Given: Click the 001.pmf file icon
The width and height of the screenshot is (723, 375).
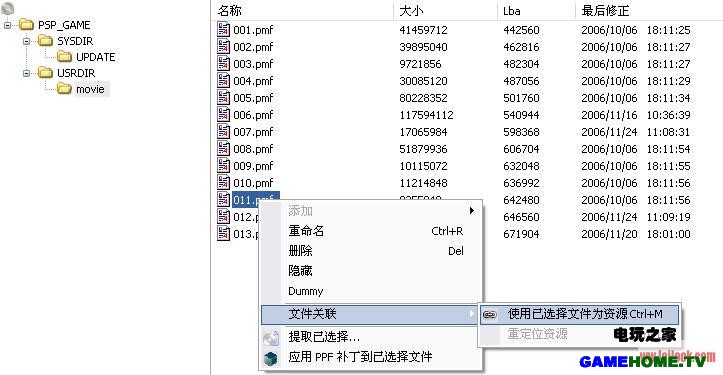Looking at the screenshot, I should click(223, 30).
